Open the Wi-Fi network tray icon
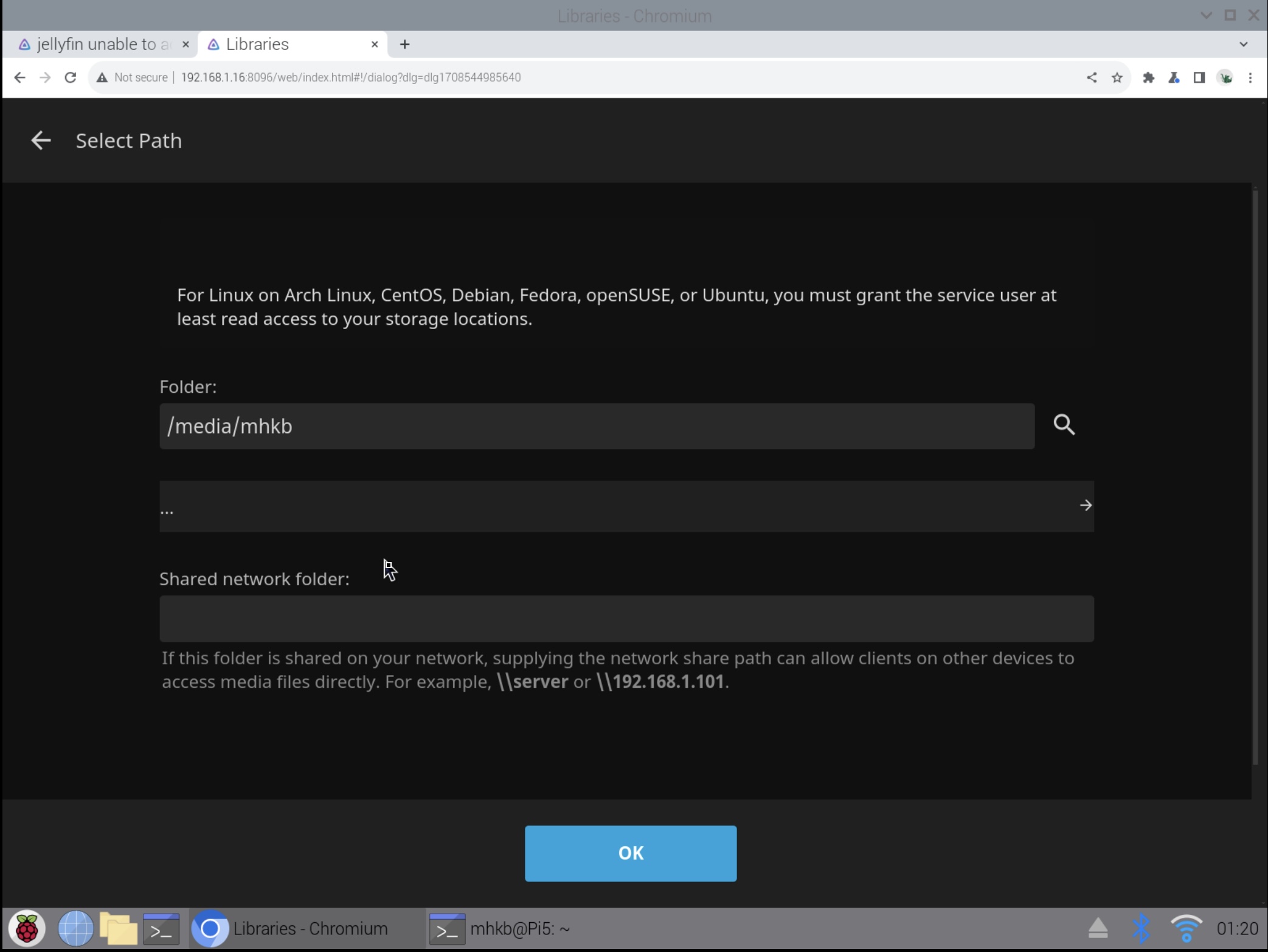Viewport: 1268px width, 952px height. tap(1186, 928)
